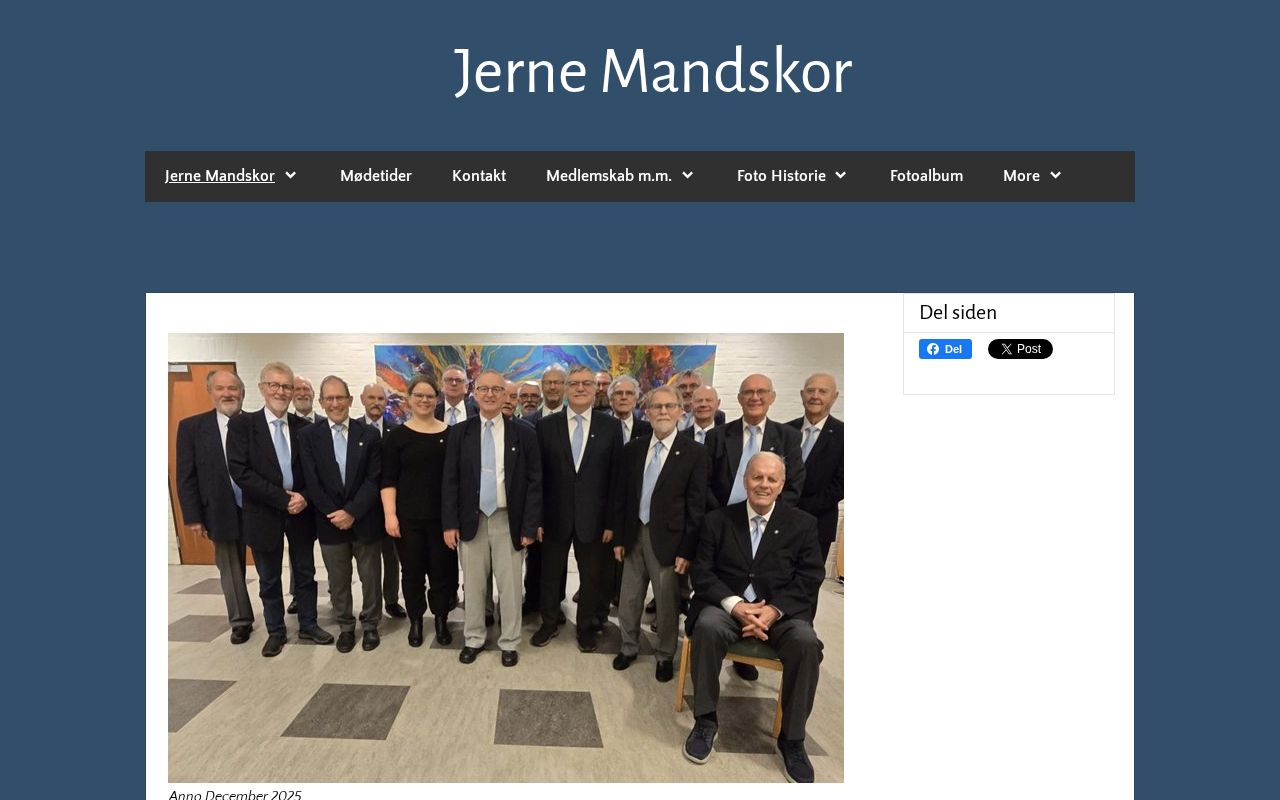Screen dimensions: 1280x800
Task: Select the Foto Historie menu label
Action: click(x=781, y=176)
